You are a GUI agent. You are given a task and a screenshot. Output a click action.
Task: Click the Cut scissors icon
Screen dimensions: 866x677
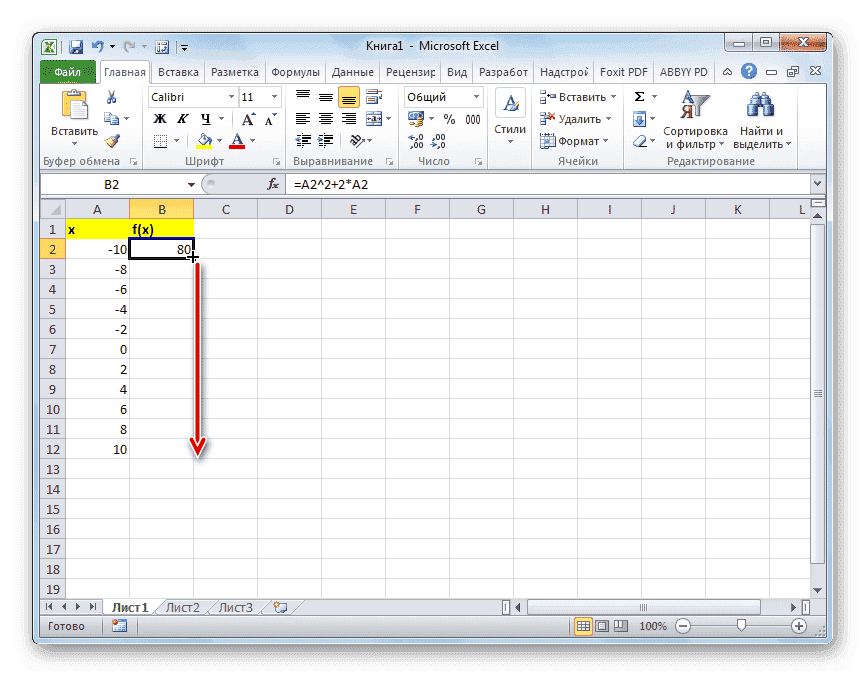pos(112,97)
